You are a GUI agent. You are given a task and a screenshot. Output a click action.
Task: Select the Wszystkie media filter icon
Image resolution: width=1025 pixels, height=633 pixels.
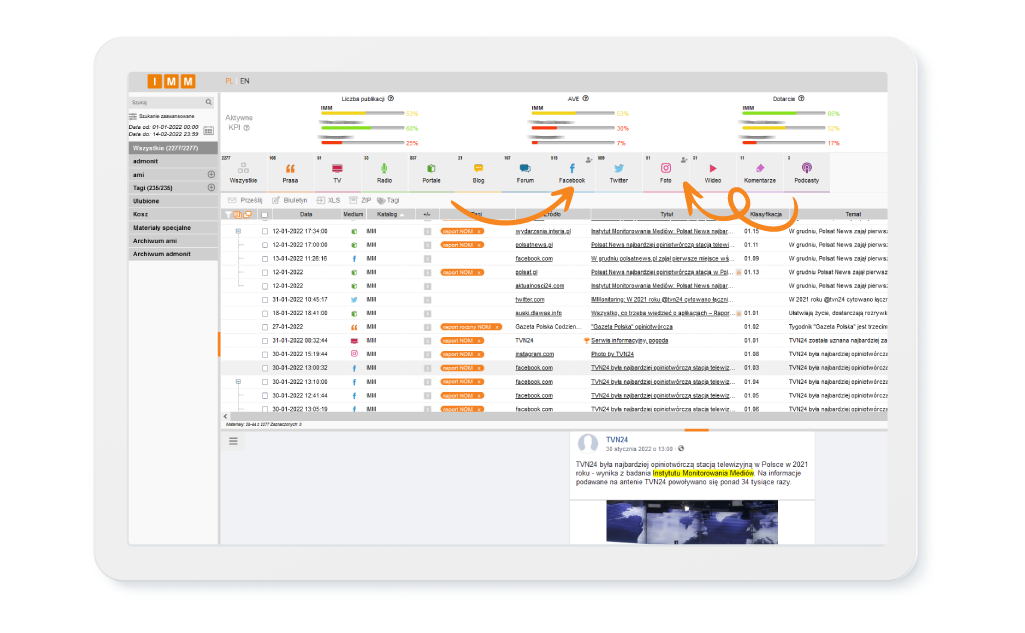[243, 168]
